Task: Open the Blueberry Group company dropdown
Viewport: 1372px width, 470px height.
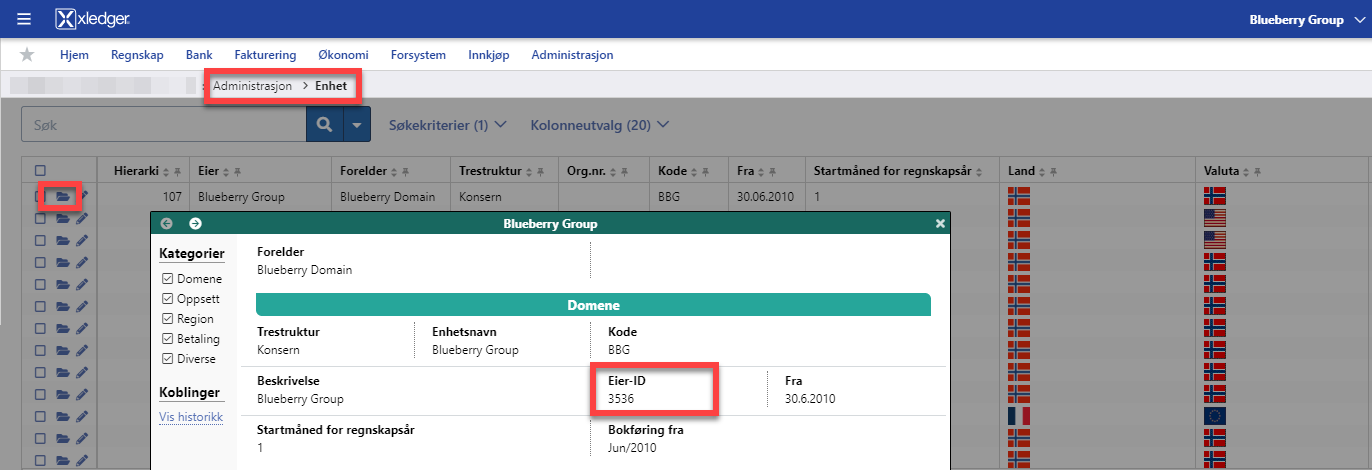Action: click(x=1304, y=19)
